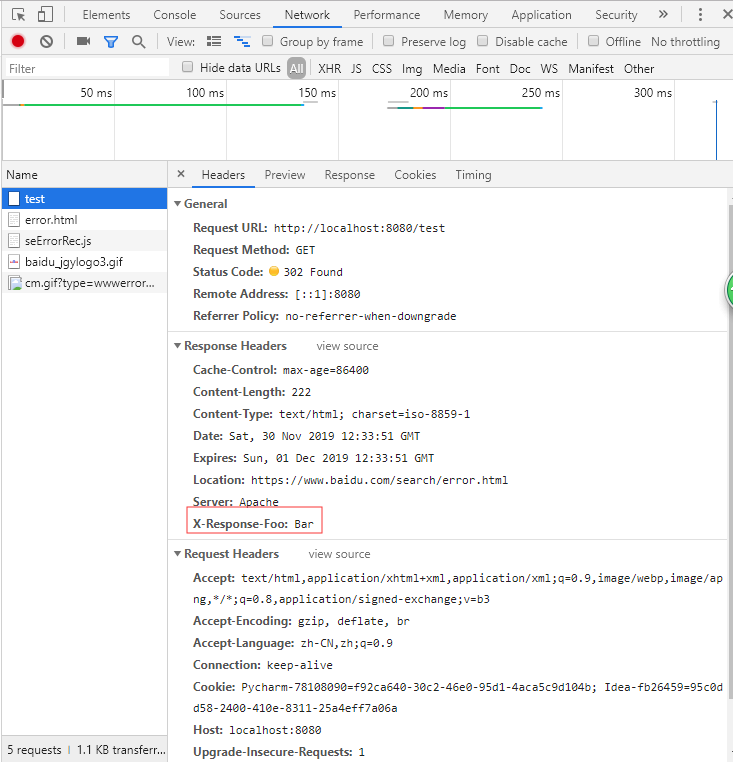Click the Cache-Control max-age=86400 value
Screen dimensions: 733x762
click(326, 370)
